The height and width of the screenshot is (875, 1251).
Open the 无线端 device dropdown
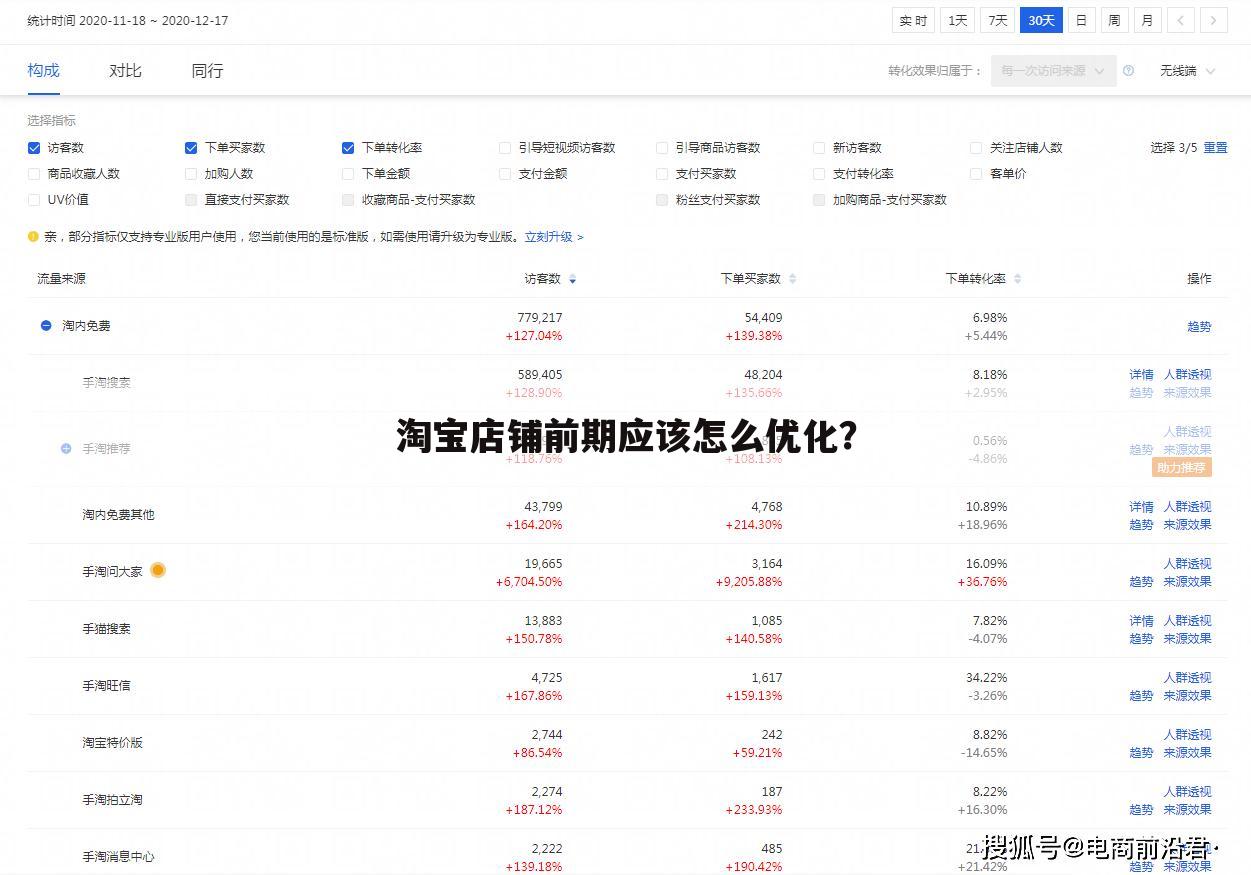pyautogui.click(x=1187, y=71)
